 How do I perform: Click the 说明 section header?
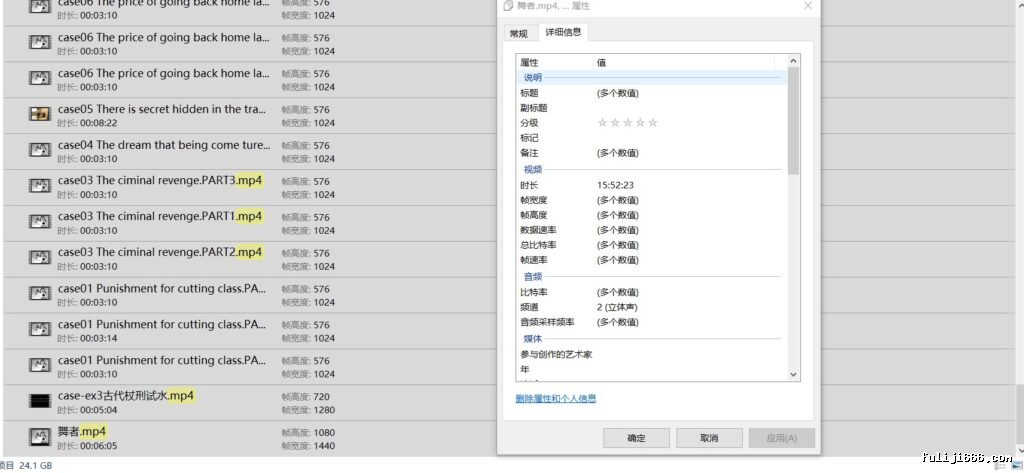click(651, 77)
